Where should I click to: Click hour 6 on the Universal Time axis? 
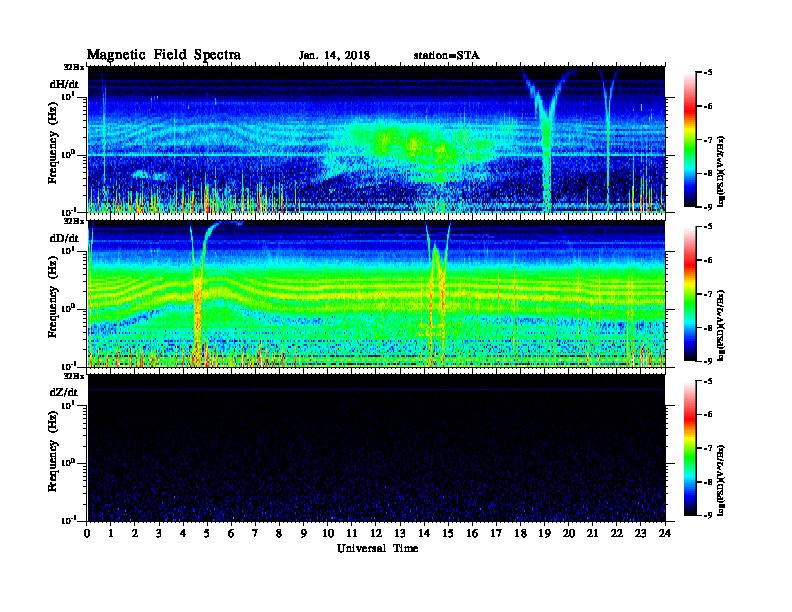click(231, 534)
